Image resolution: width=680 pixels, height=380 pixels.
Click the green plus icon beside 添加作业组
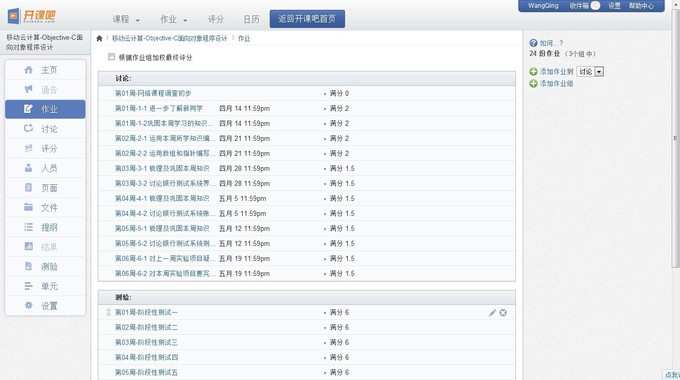(533, 83)
